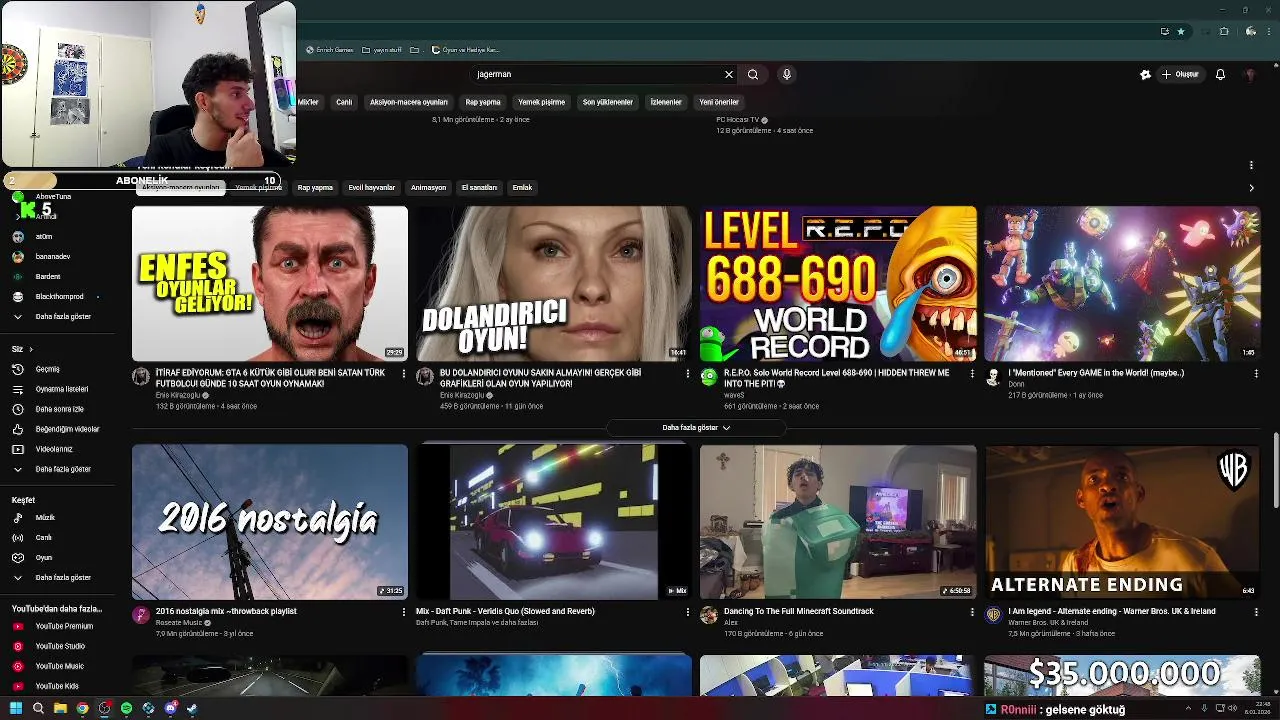
Task: Open Enis Kirazoglu channel avatar on İTİRAF video
Action: [x=141, y=376]
